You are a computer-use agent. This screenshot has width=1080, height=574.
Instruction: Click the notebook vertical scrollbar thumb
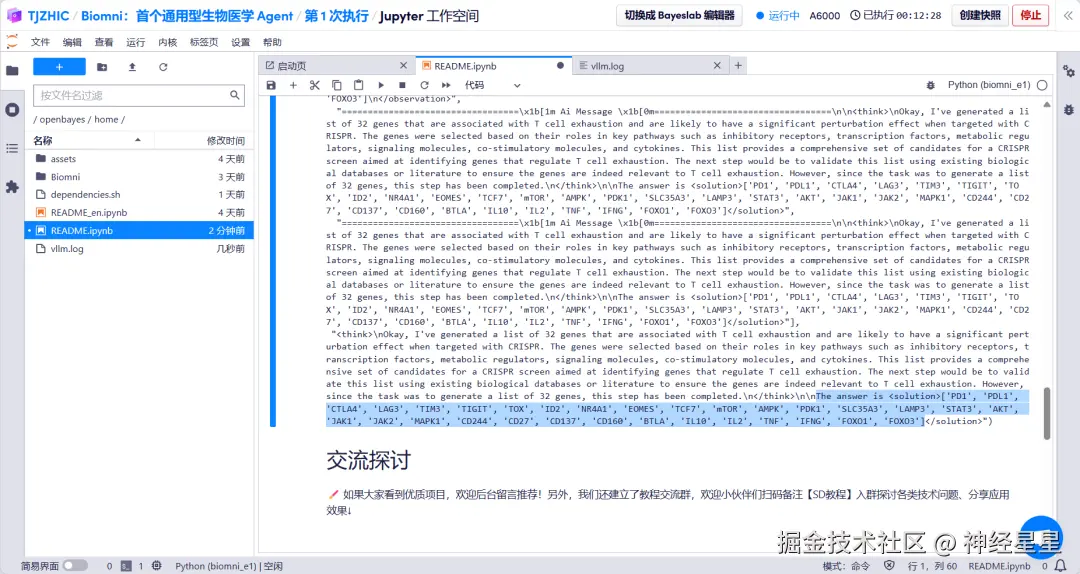pyautogui.click(x=1047, y=413)
